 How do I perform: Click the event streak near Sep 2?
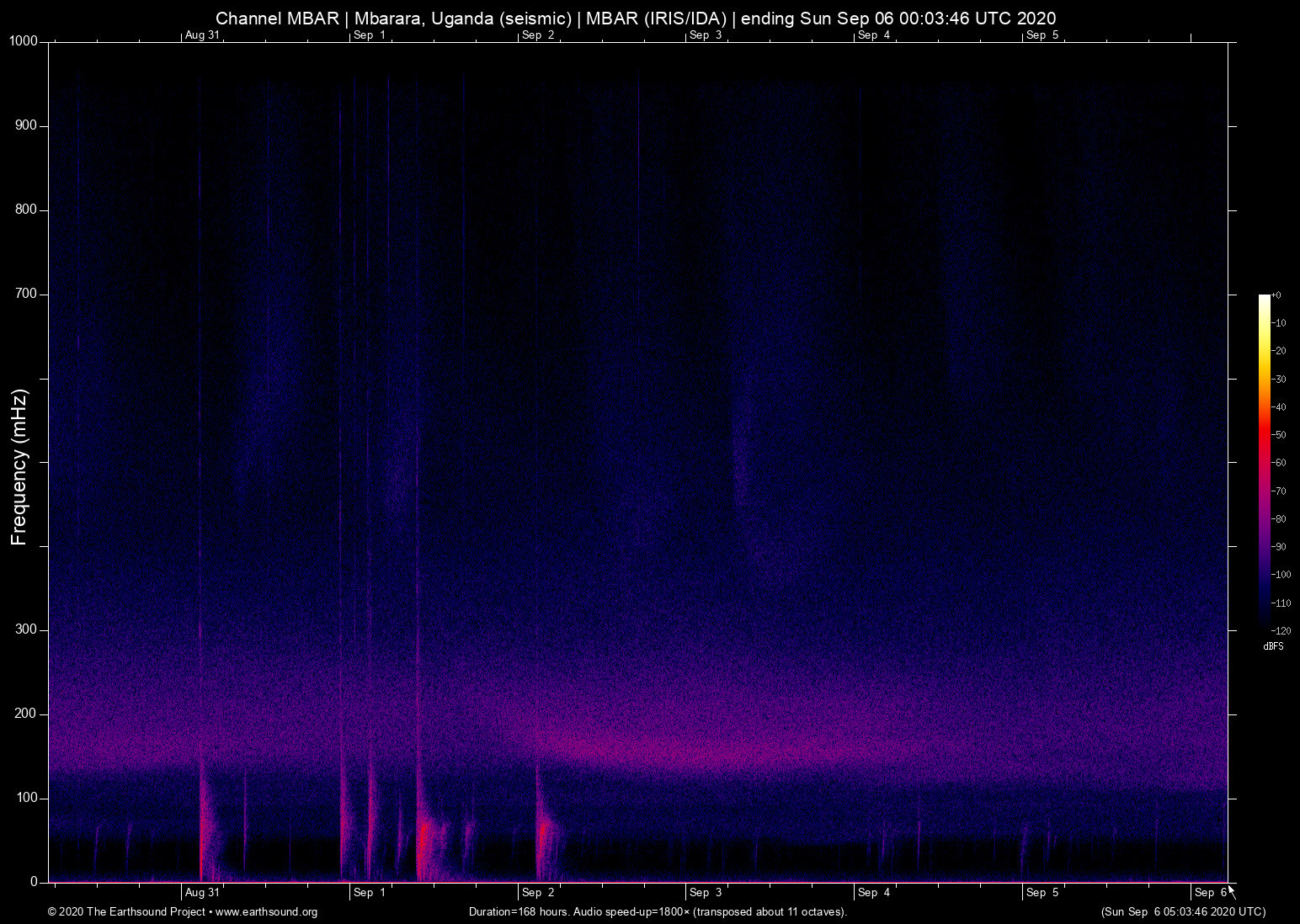coord(540,833)
